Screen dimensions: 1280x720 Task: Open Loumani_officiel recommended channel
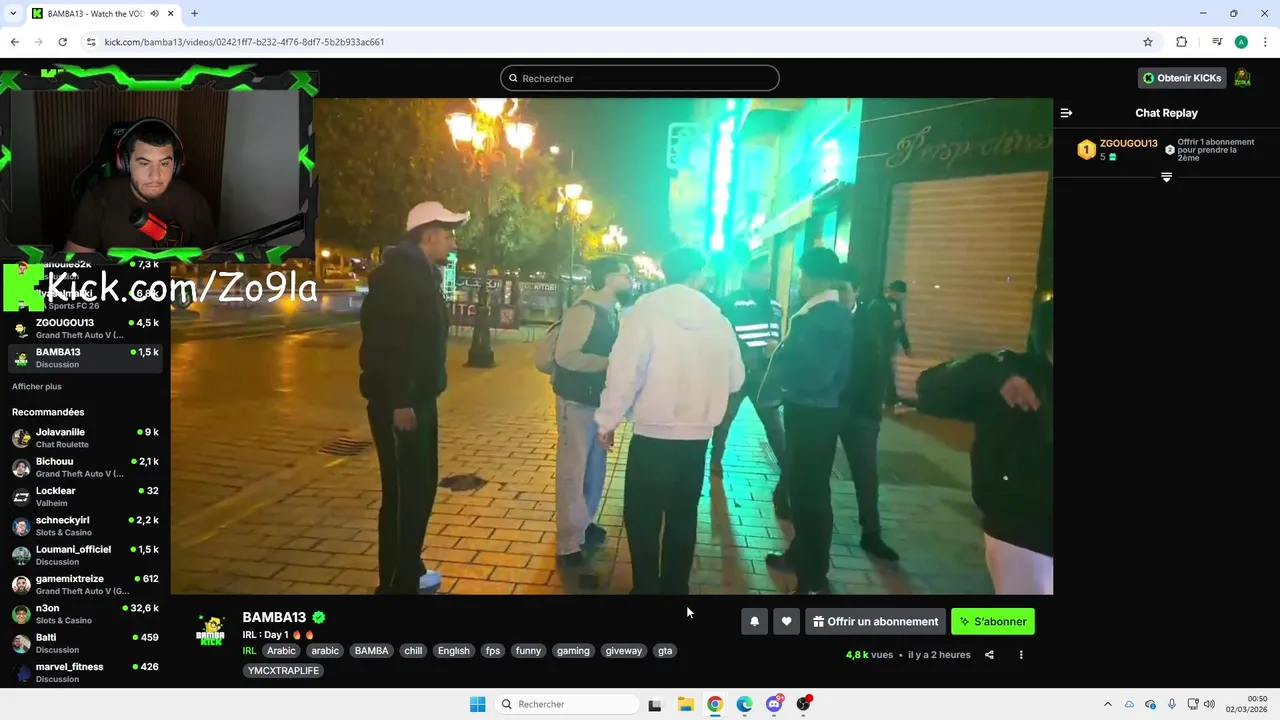point(85,555)
